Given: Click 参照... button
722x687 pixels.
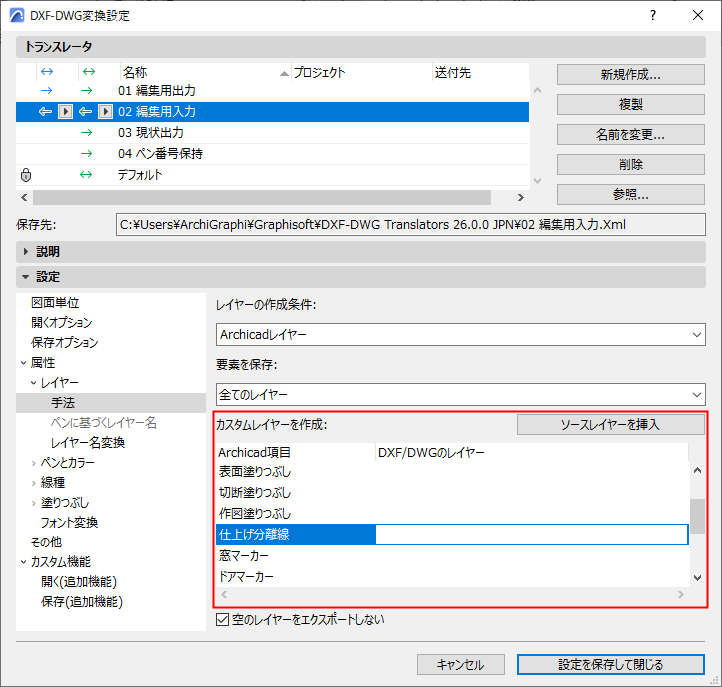Looking at the screenshot, I should tap(630, 194).
